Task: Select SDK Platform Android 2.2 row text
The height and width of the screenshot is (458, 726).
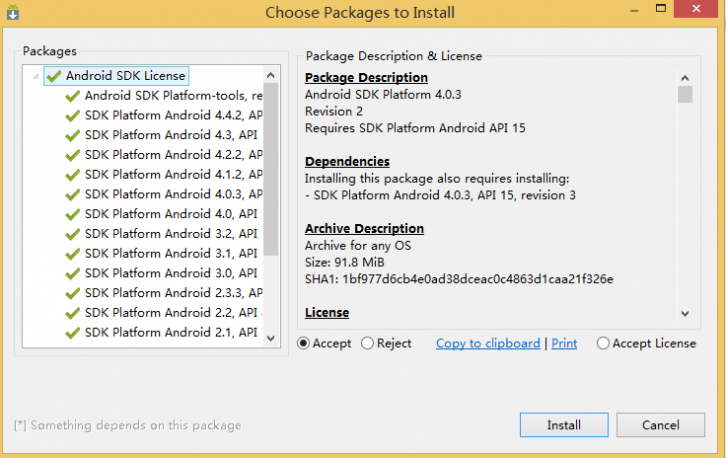Action: (x=171, y=313)
